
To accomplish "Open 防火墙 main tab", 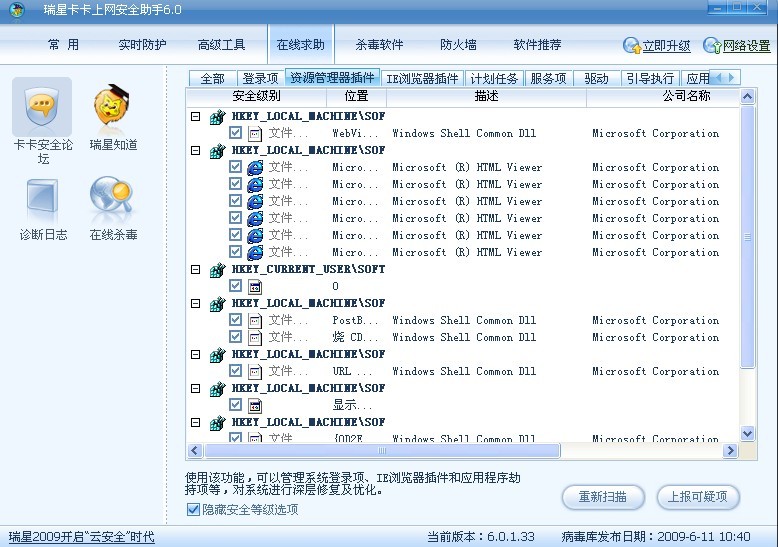I will 458,45.
